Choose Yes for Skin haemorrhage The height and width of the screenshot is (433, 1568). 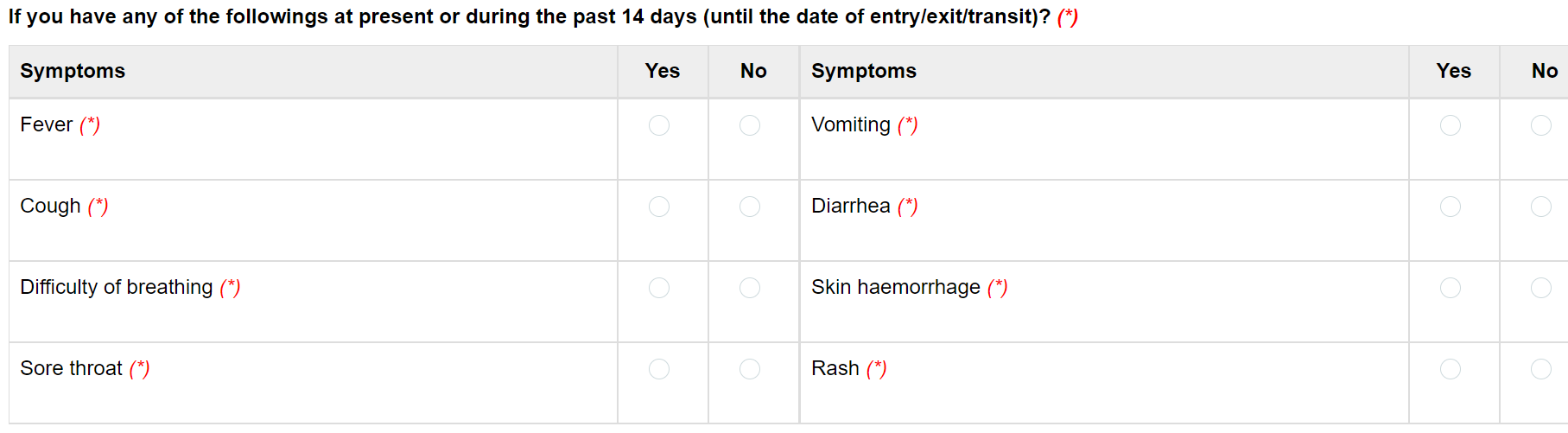pyautogui.click(x=1451, y=288)
